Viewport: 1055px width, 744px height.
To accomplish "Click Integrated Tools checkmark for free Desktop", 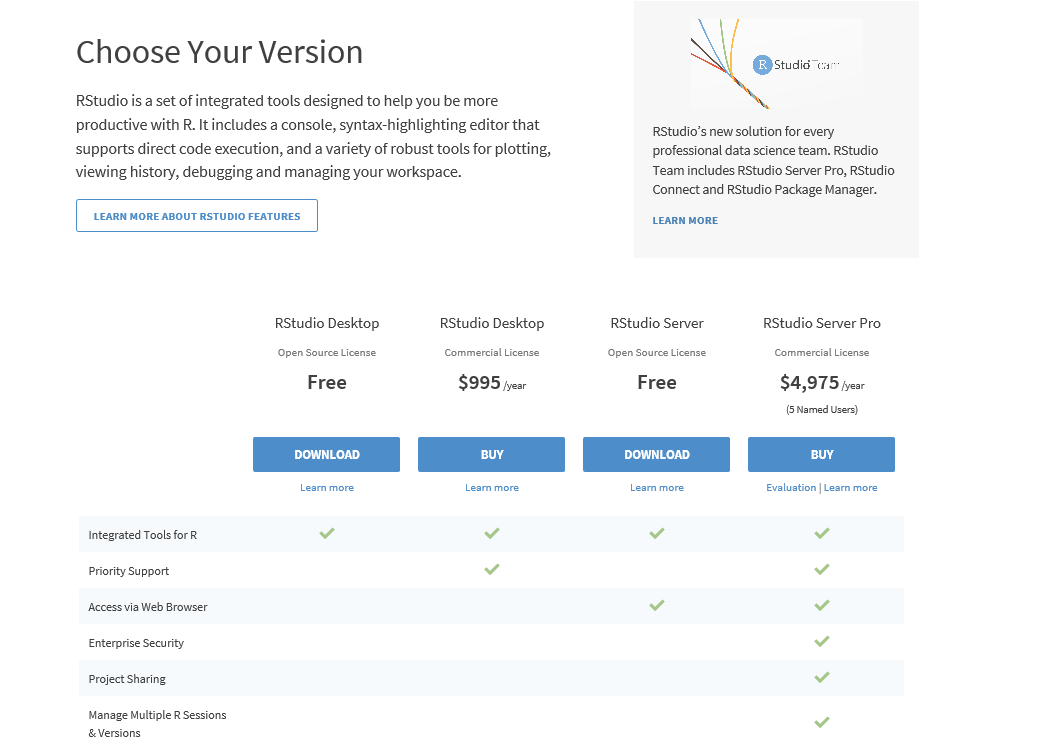I will point(326,533).
